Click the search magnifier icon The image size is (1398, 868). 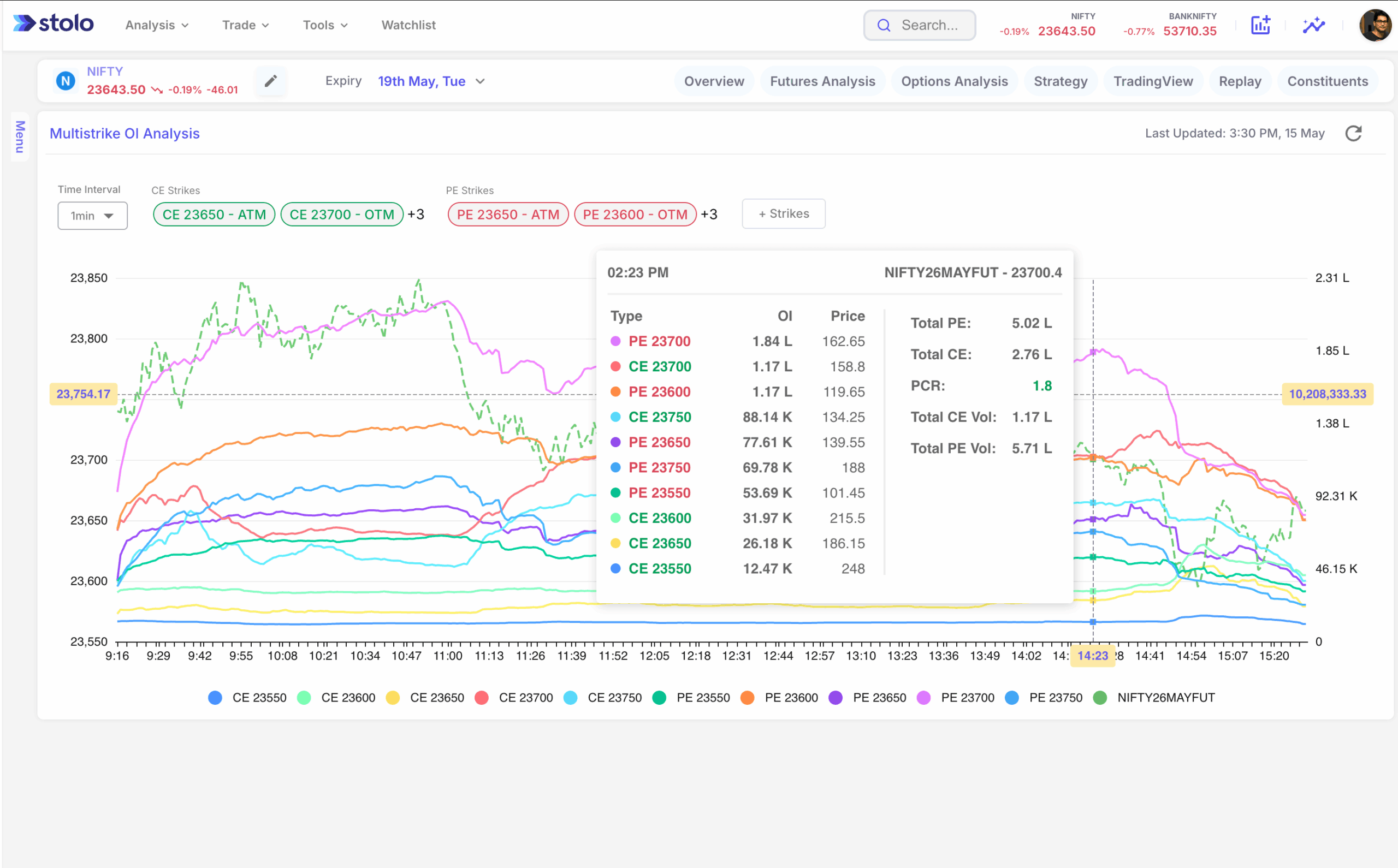884,25
